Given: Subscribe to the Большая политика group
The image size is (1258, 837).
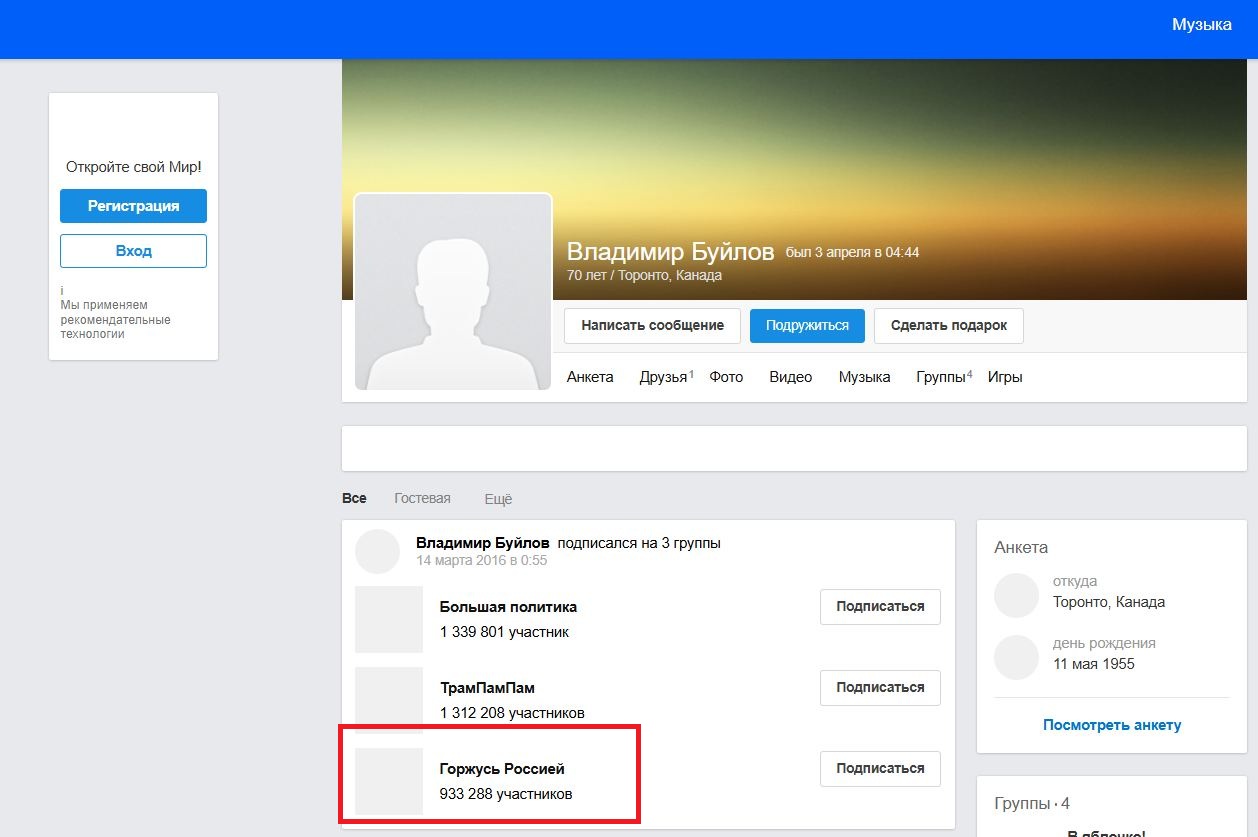Looking at the screenshot, I should pyautogui.click(x=880, y=607).
